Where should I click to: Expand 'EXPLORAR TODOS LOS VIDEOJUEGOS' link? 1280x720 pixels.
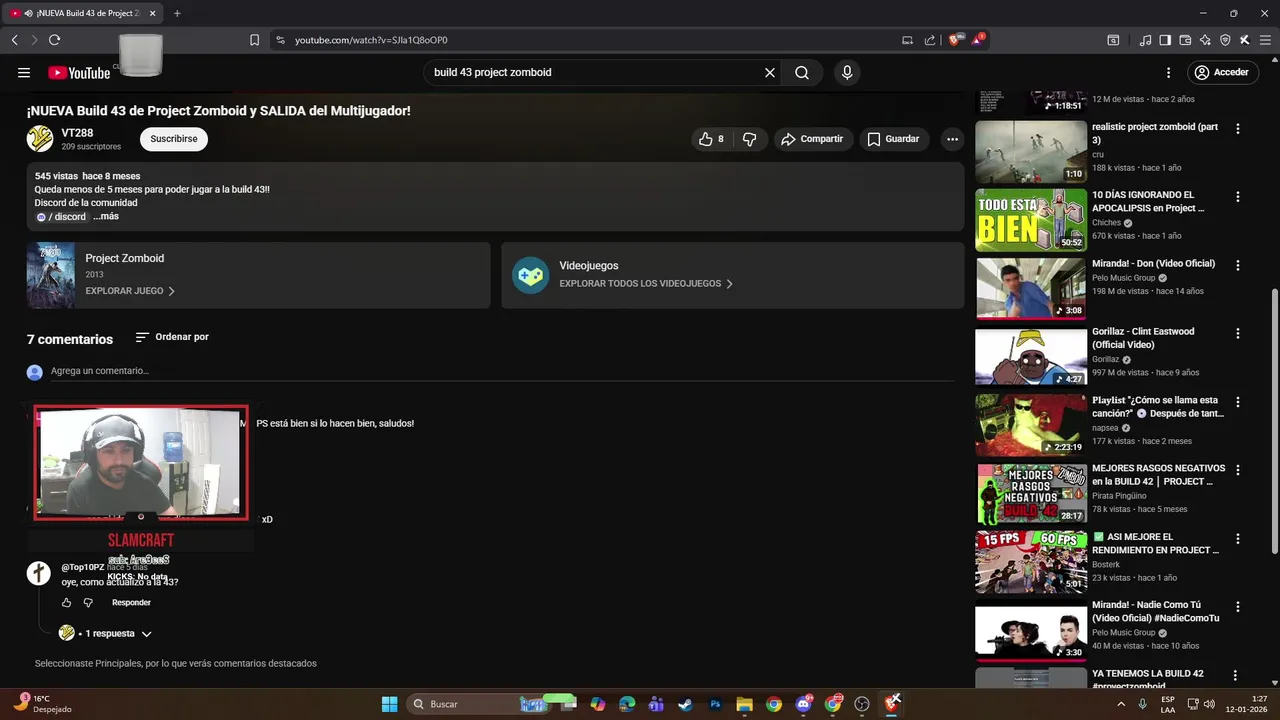pyautogui.click(x=646, y=284)
